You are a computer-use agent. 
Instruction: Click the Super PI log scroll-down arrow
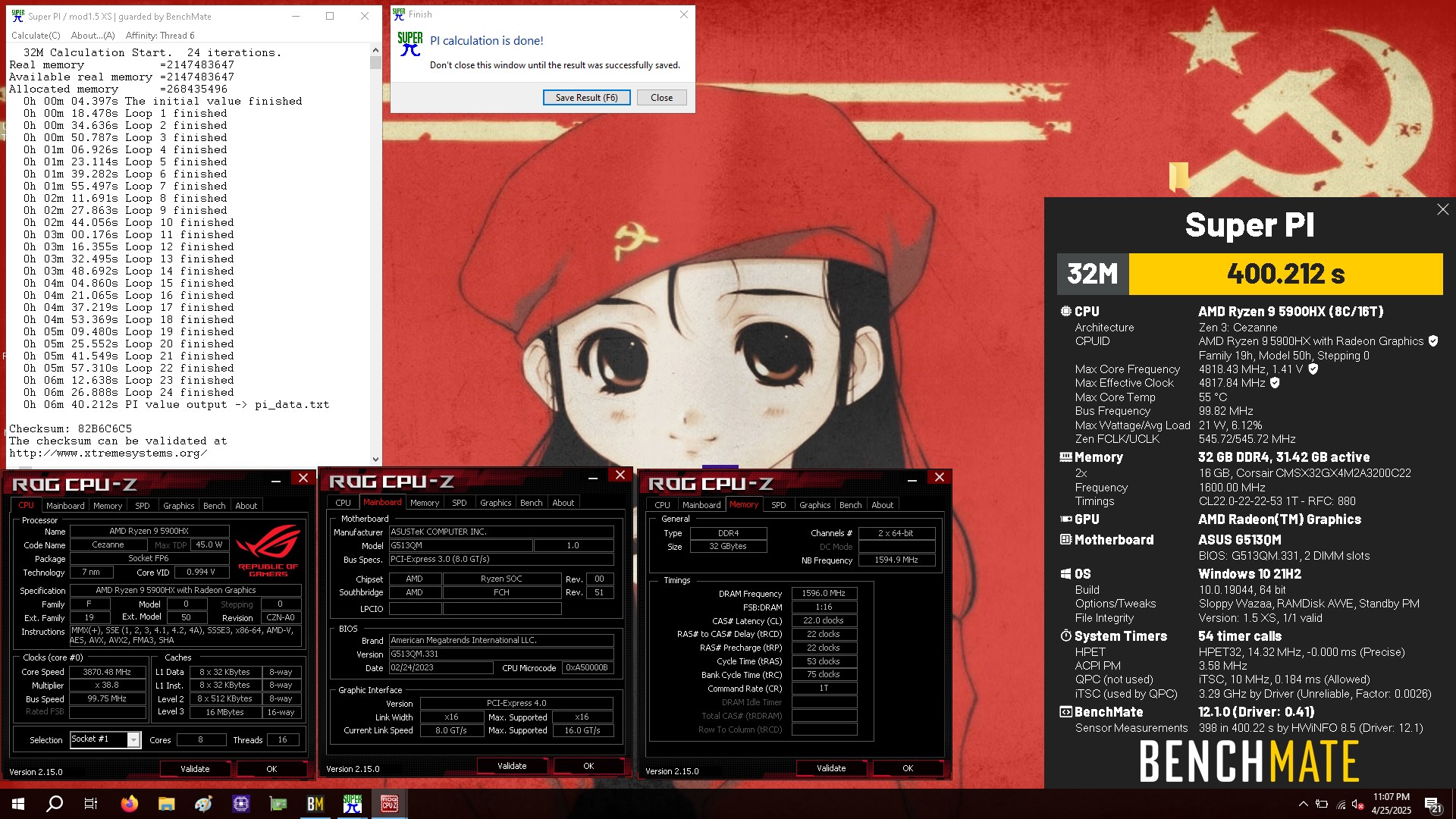pyautogui.click(x=375, y=459)
